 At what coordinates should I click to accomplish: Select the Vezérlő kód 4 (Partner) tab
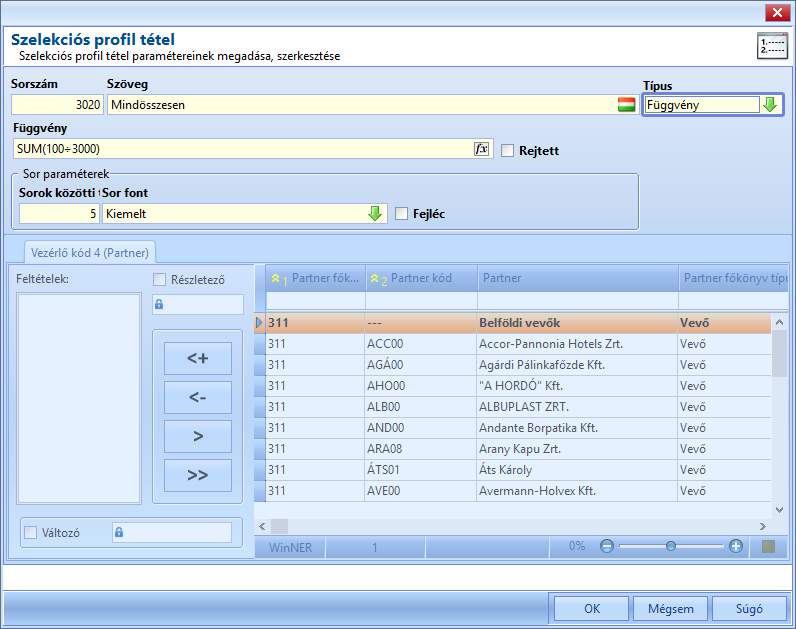click(90, 252)
